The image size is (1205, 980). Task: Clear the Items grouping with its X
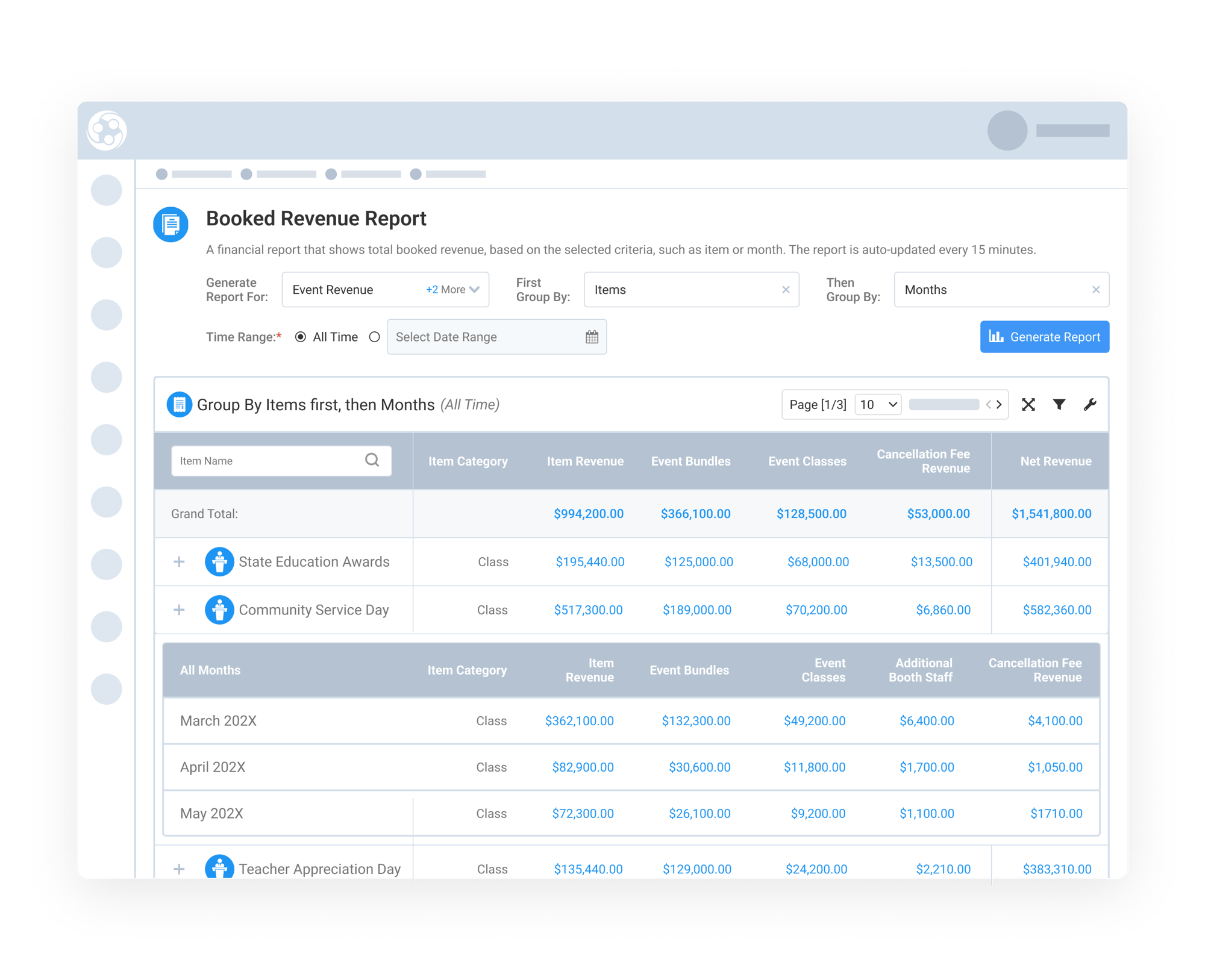pyautogui.click(x=786, y=289)
